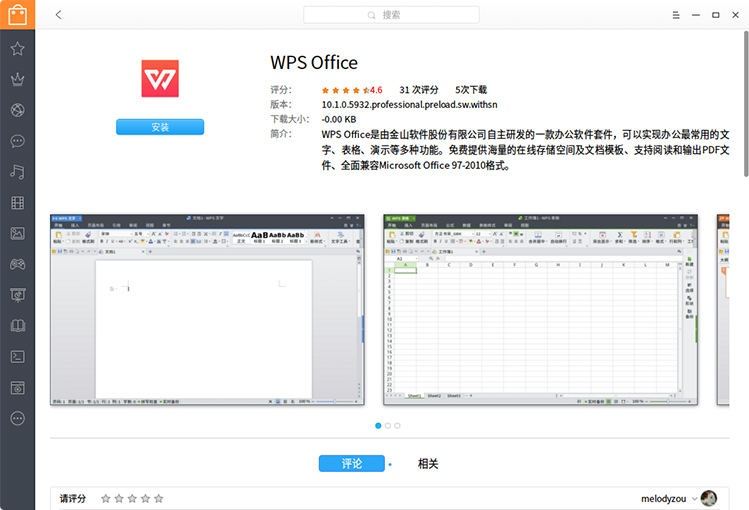Switch to the 评论 reviews tab

pyautogui.click(x=351, y=464)
